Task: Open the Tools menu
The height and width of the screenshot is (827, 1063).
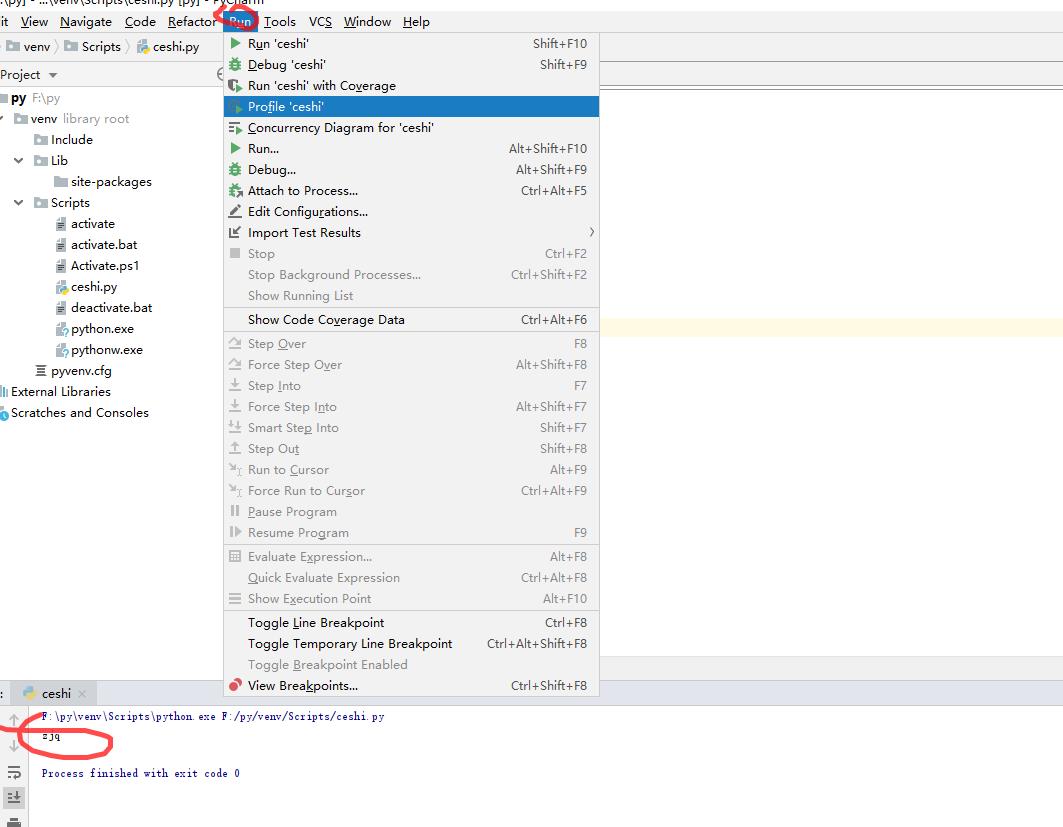Action: tap(280, 22)
